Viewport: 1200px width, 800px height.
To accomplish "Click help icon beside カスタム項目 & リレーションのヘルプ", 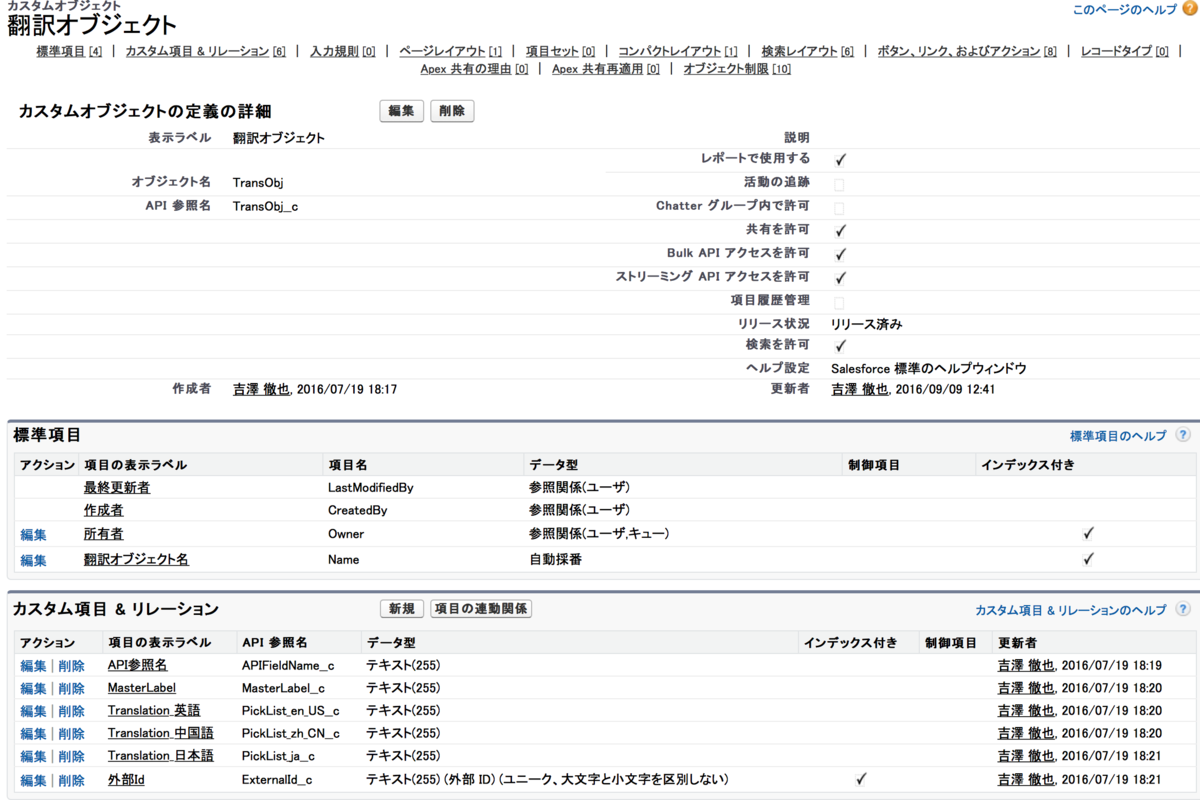I will click(1183, 609).
